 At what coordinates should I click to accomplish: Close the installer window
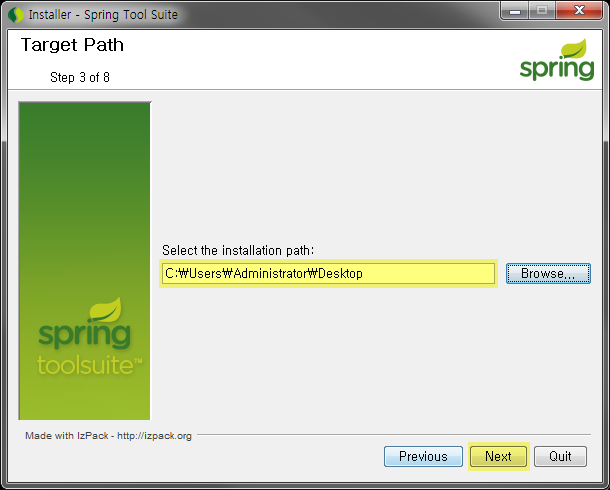coord(579,11)
